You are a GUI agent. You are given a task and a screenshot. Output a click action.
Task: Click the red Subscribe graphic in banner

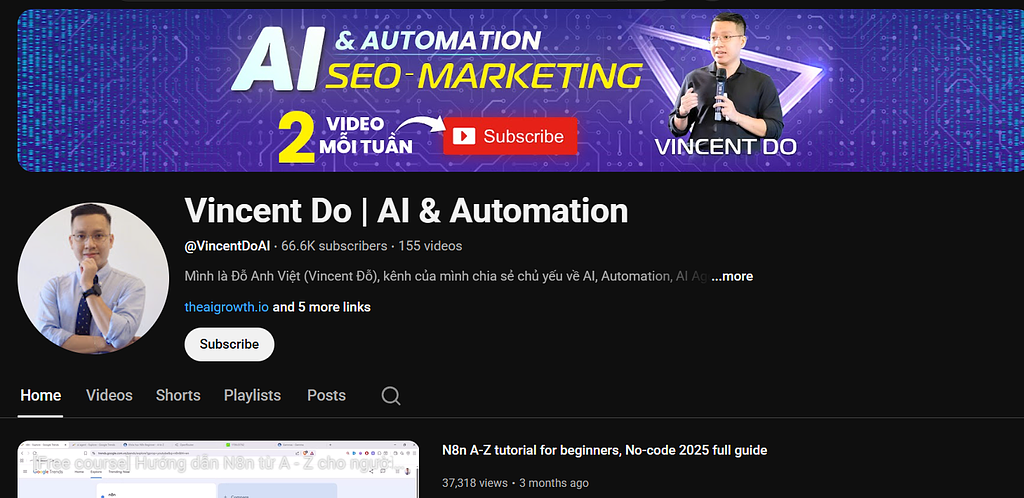tap(511, 136)
